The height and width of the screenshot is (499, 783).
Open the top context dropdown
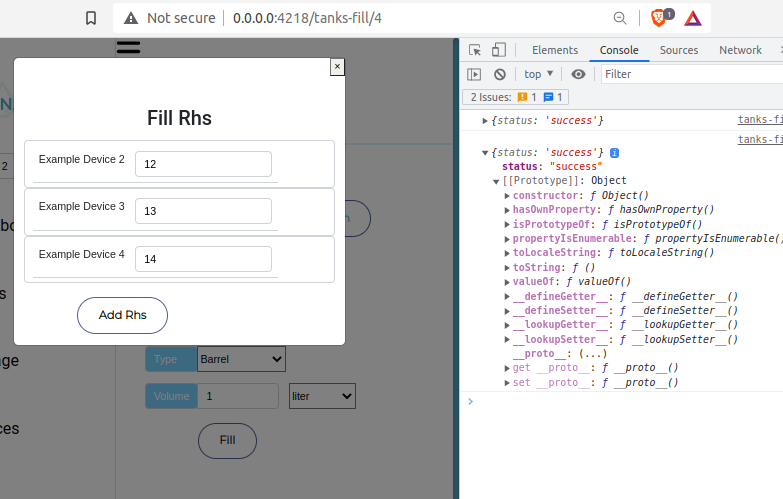pos(538,74)
